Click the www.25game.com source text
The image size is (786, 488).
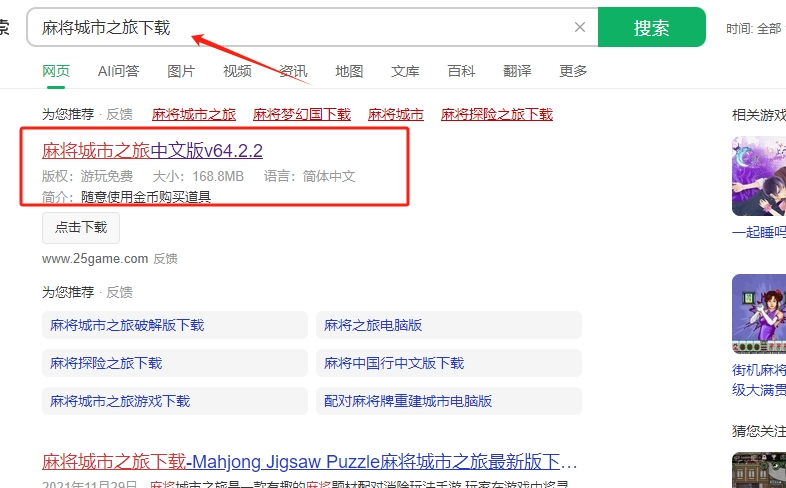pos(95,259)
